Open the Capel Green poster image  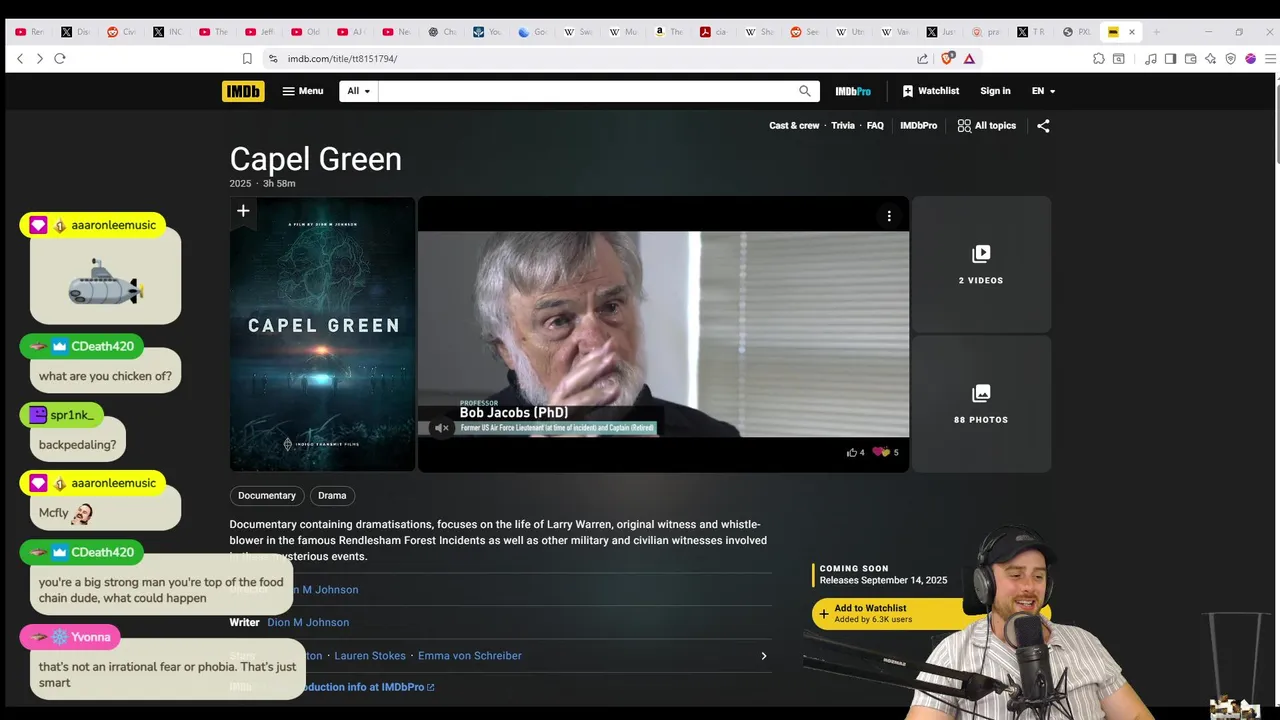click(322, 334)
